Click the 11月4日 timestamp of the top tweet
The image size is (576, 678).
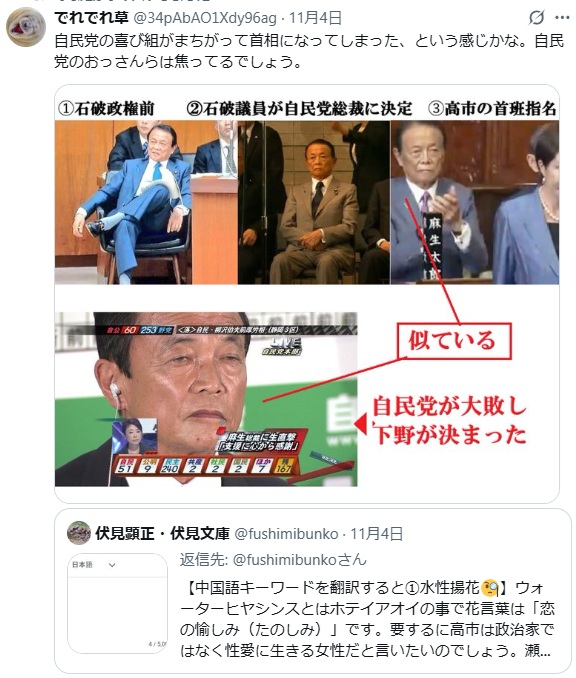click(x=315, y=18)
